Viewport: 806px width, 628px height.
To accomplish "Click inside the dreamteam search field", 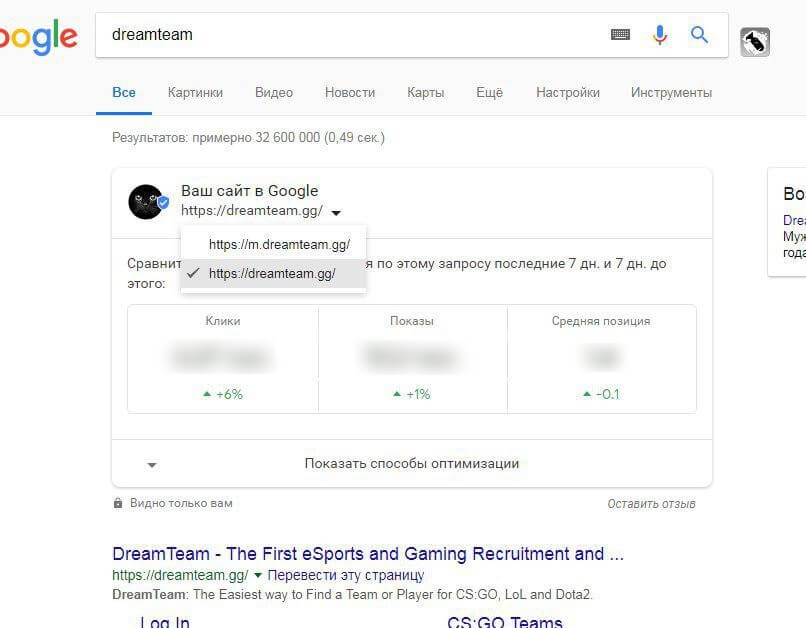I will coord(355,35).
